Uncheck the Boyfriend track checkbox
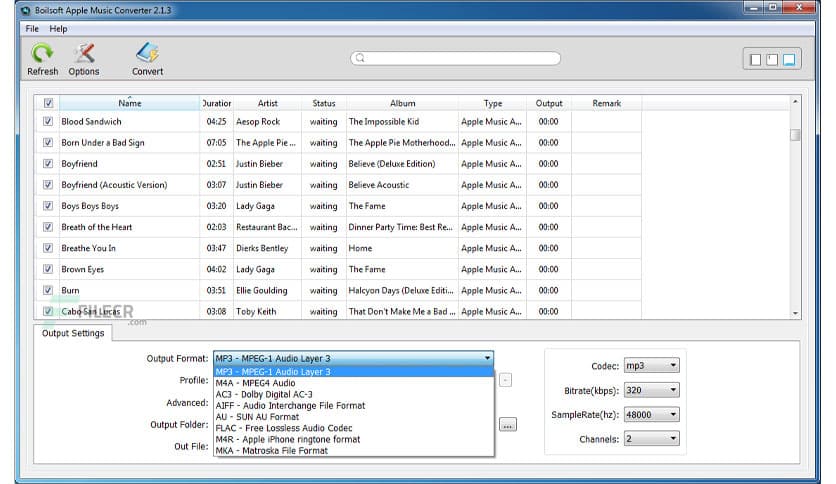836x484 pixels. pos(48,164)
